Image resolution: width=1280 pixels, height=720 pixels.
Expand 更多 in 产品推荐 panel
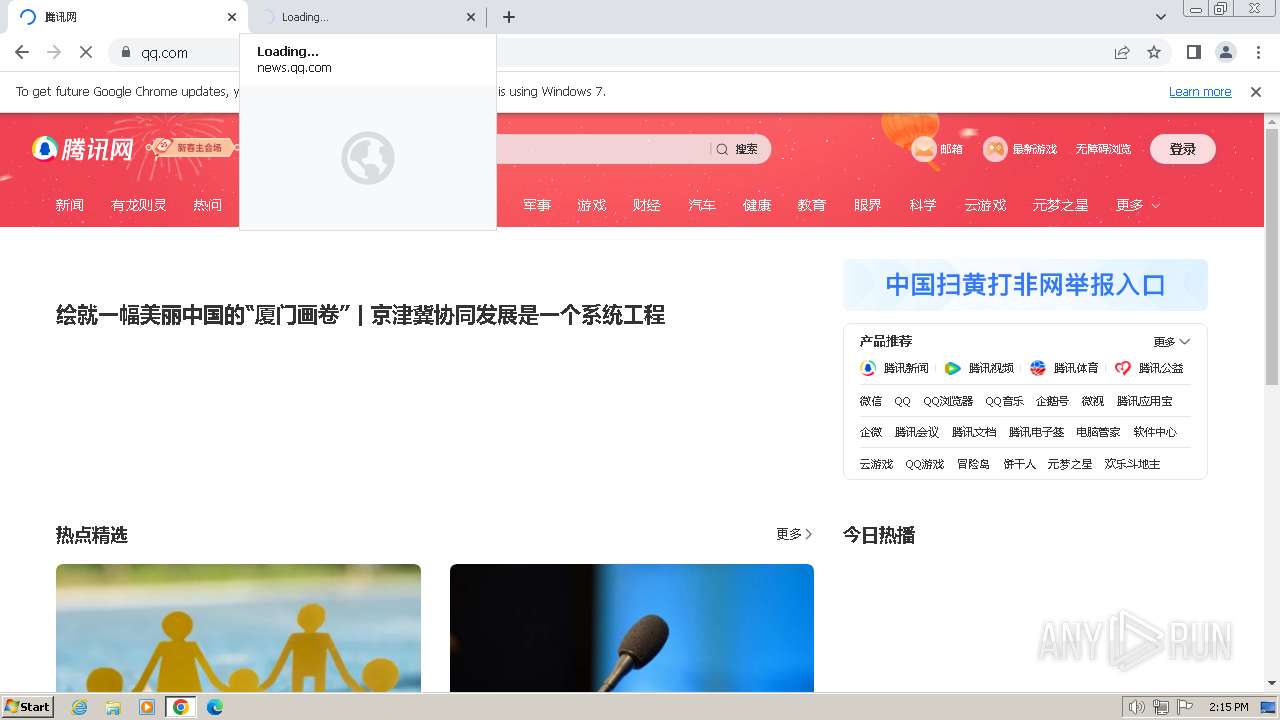[1171, 342]
